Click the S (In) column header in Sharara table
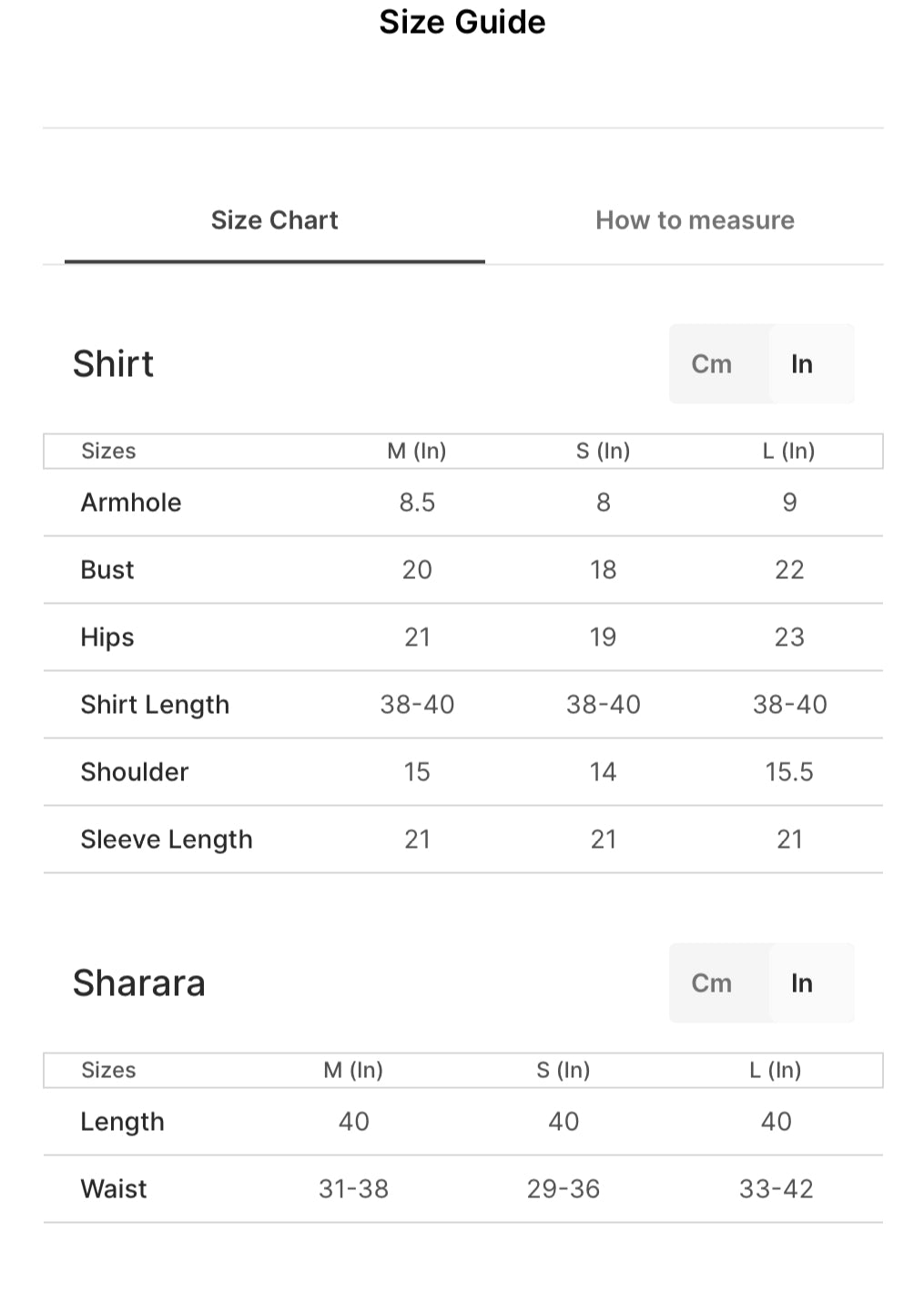The width and height of the screenshot is (924, 1313). tap(564, 1071)
